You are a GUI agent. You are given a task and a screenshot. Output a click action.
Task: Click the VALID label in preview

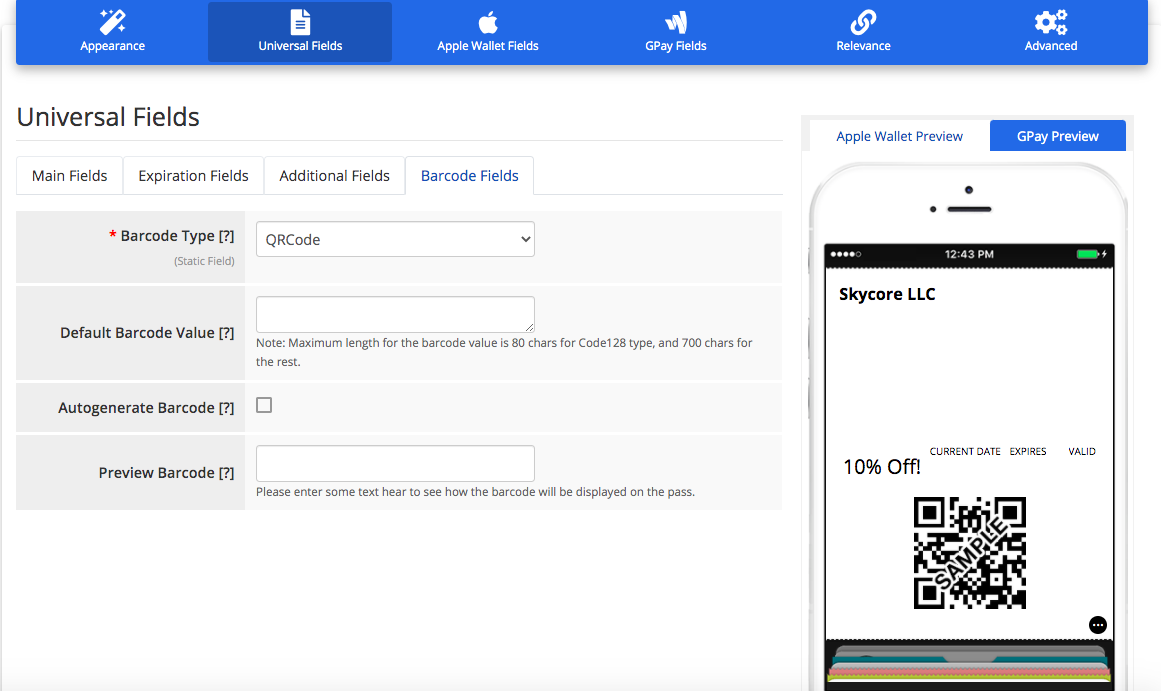pos(1082,451)
